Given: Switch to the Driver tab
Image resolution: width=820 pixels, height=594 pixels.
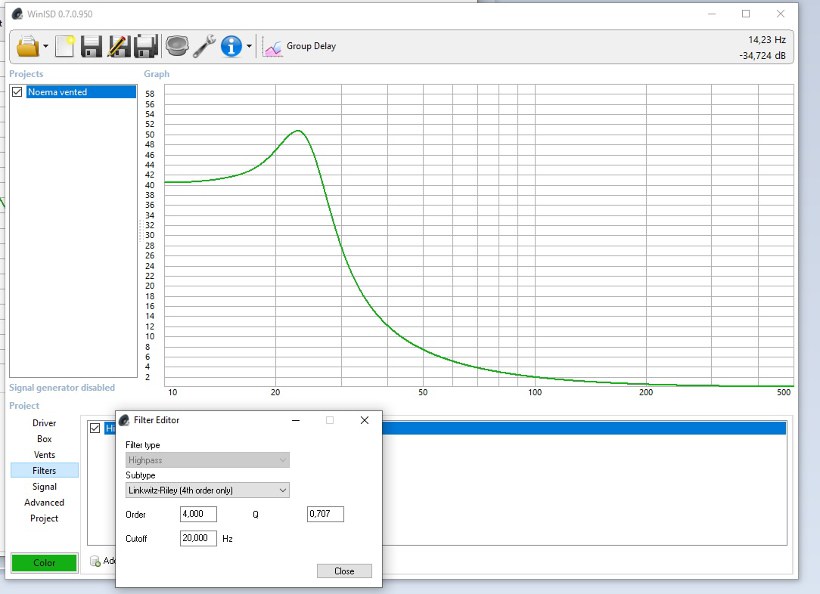Looking at the screenshot, I should coord(44,423).
